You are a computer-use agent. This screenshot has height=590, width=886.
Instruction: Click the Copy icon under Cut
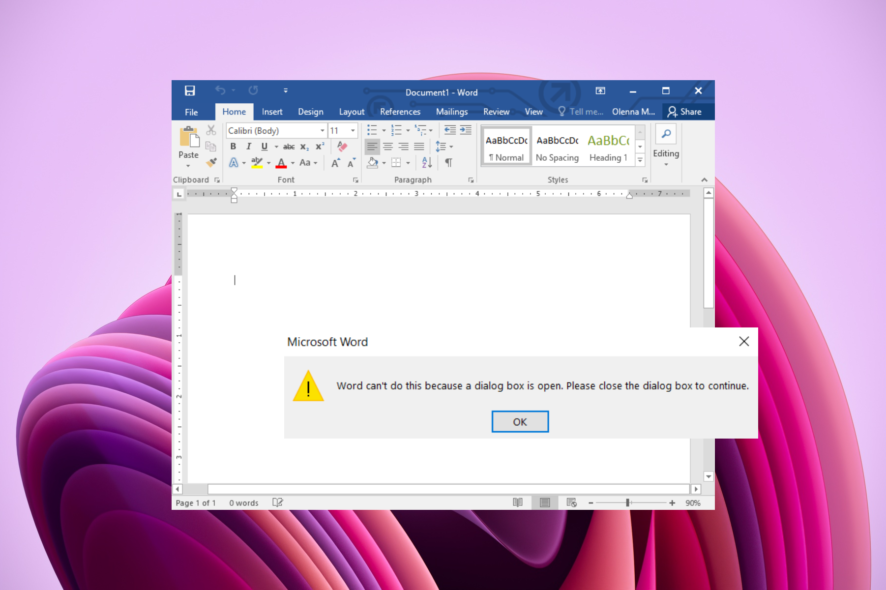point(211,146)
